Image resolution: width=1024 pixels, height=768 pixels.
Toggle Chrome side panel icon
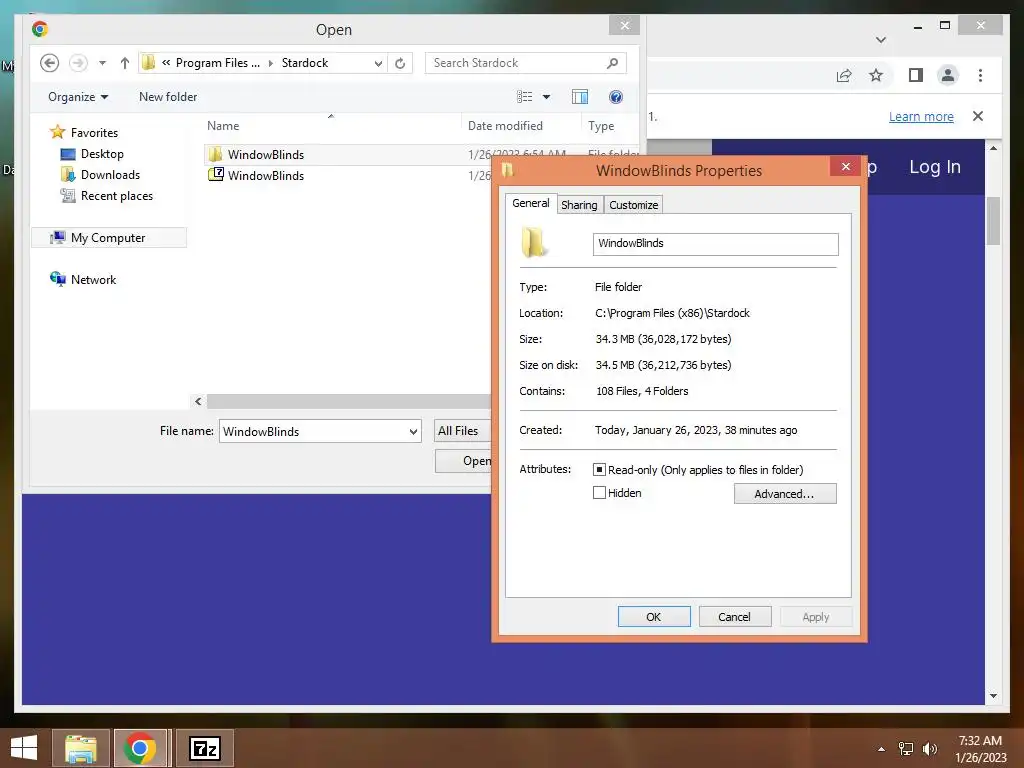[916, 76]
